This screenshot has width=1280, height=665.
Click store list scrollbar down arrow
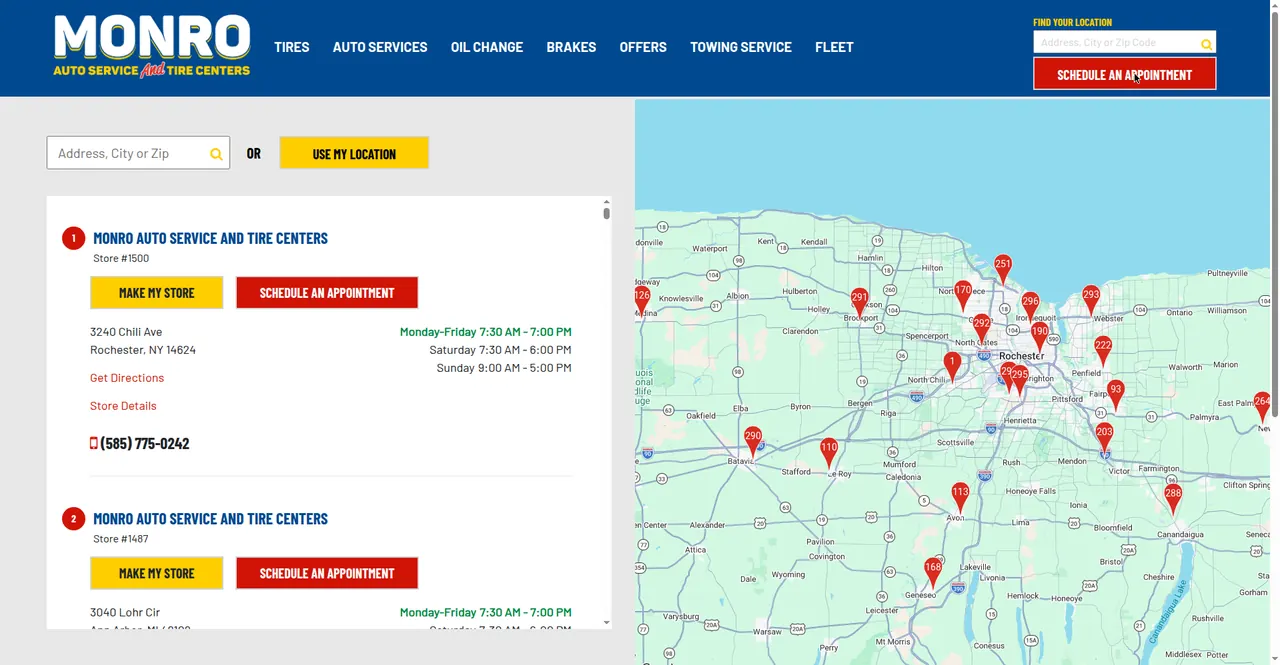tap(606, 623)
